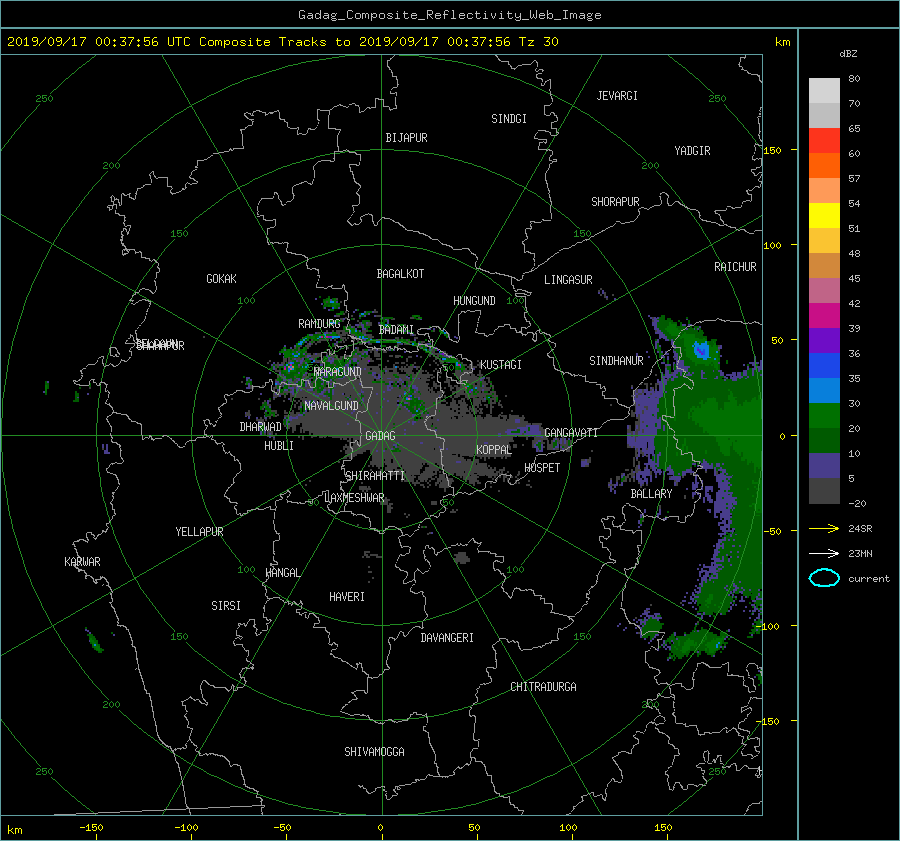Click the SHIVAMOGGA city label
The image size is (900, 841).
pyautogui.click(x=374, y=751)
